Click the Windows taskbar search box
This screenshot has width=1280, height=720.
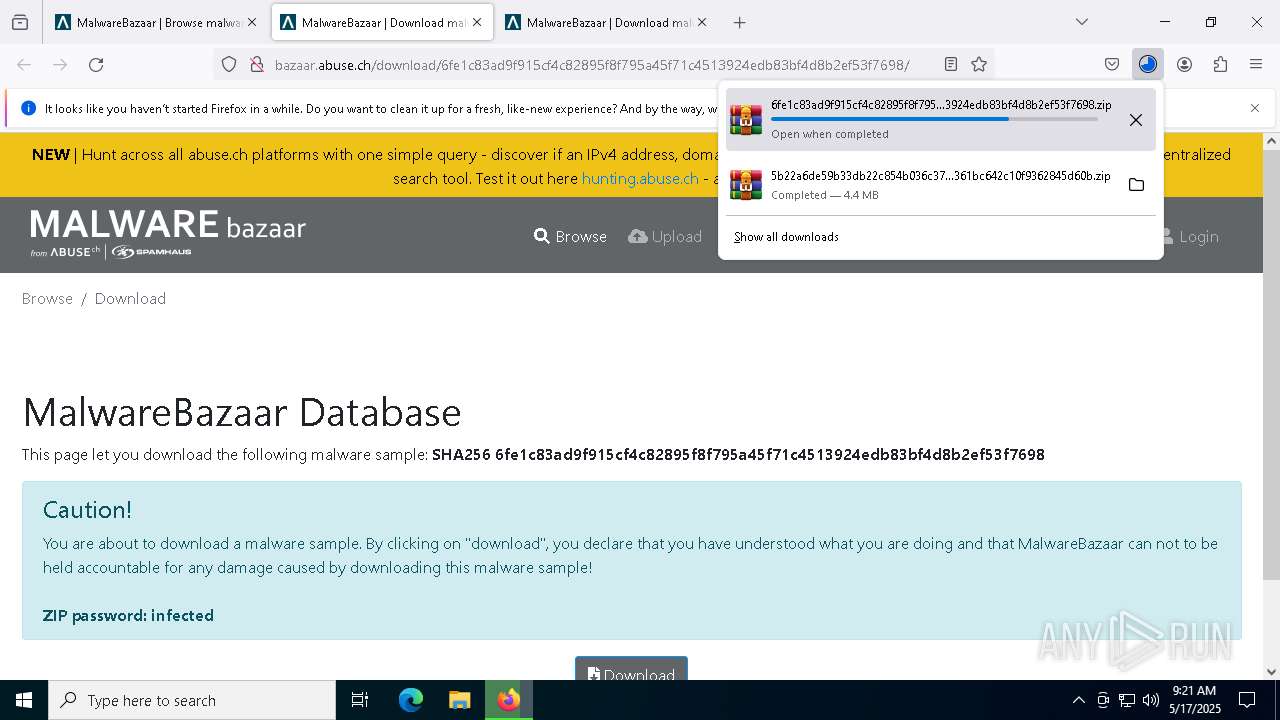coord(192,700)
